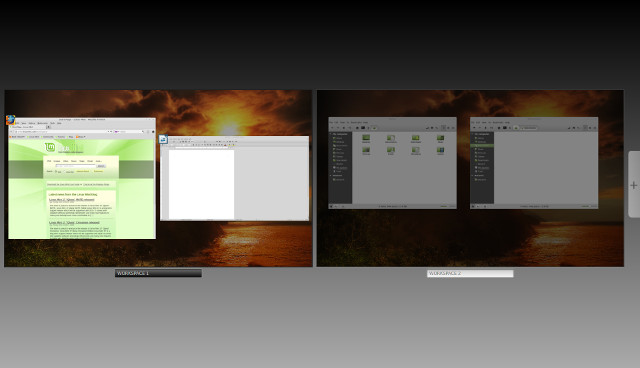Click the LibreOffice Writer icon badge
640x368 pixels.
coord(163,139)
